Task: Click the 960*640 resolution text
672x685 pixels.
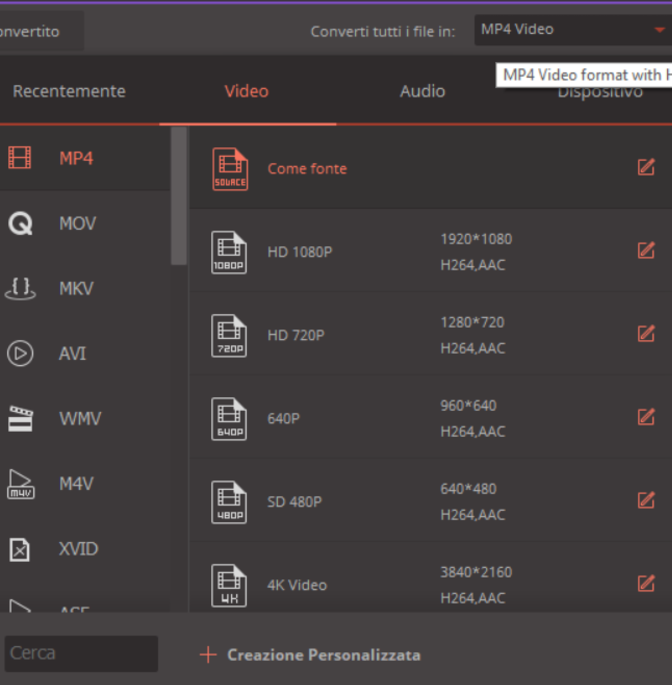Action: pyautogui.click(x=468, y=406)
